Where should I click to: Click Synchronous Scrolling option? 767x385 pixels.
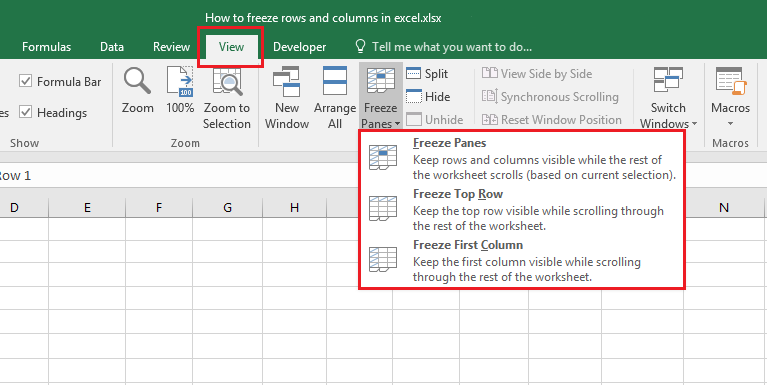(x=550, y=97)
